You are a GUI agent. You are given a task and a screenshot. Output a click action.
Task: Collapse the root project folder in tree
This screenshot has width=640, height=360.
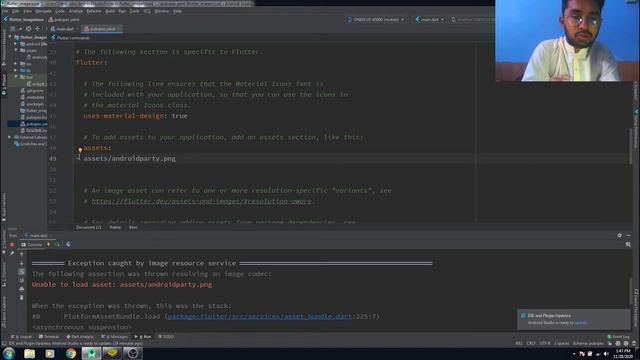point(10,37)
